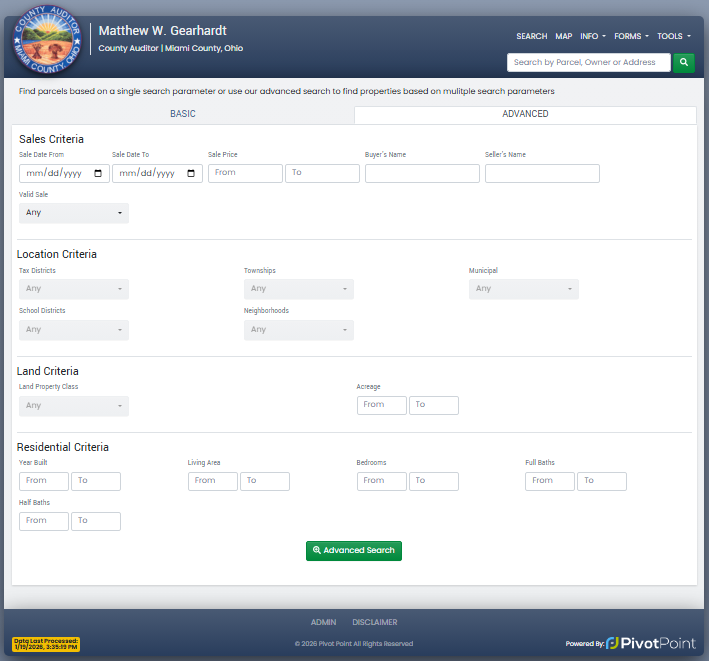Open the DISCLAIMER footer link
Screen dimensions: 709x661
click(x=375, y=622)
